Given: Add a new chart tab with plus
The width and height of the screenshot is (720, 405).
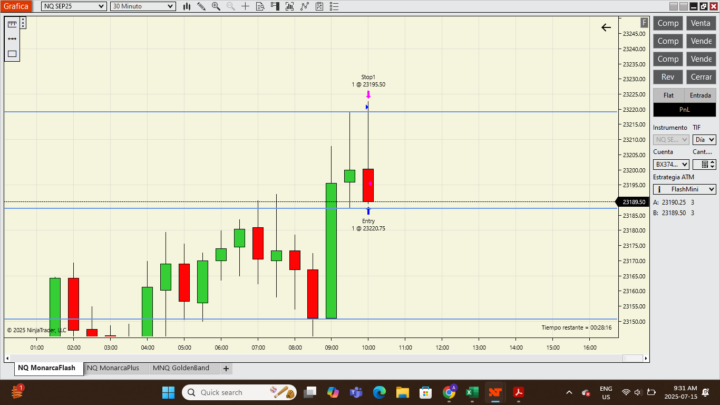Looking at the screenshot, I should (x=226, y=368).
